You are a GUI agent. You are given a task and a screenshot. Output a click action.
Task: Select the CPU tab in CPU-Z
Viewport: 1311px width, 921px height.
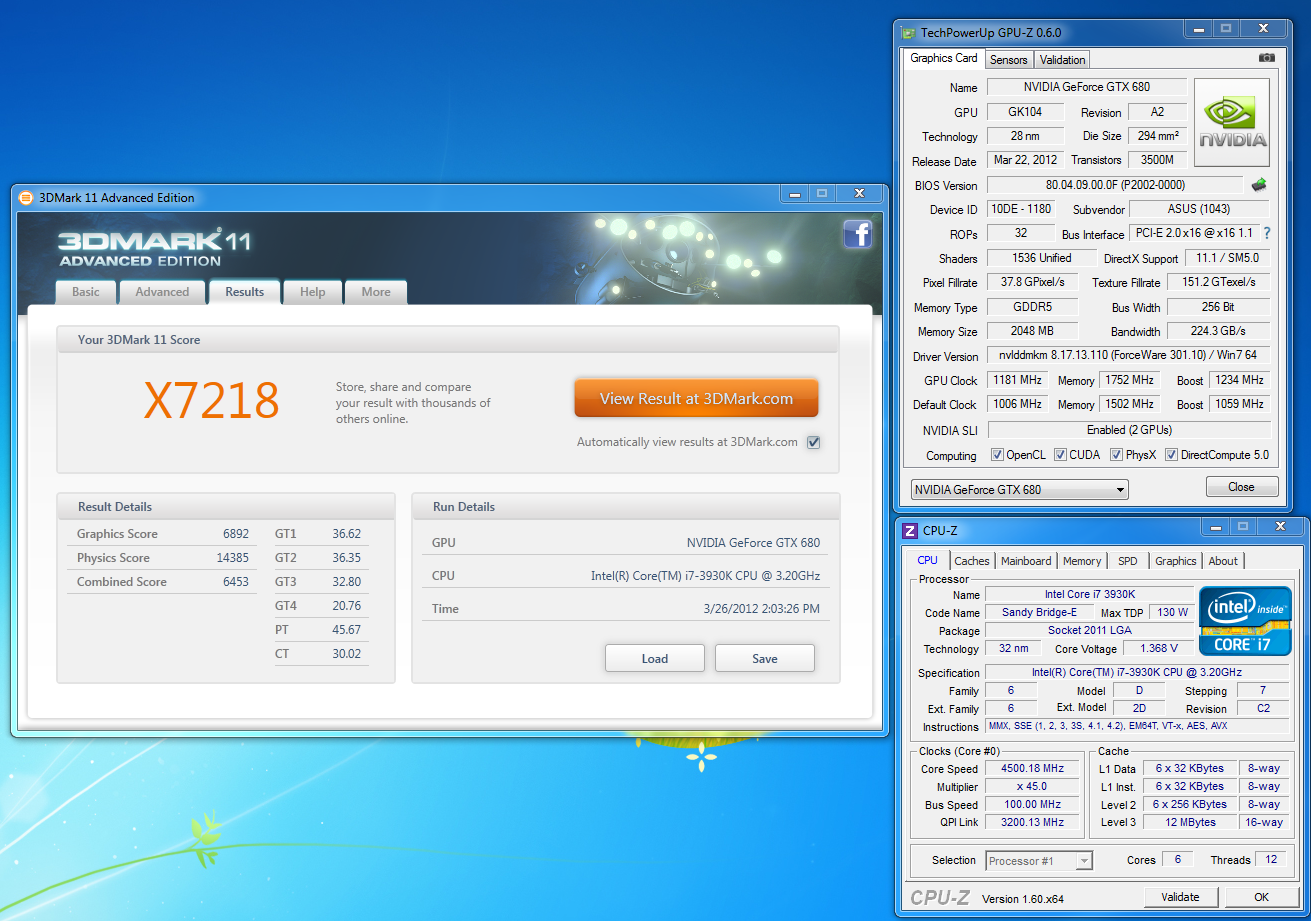point(927,560)
